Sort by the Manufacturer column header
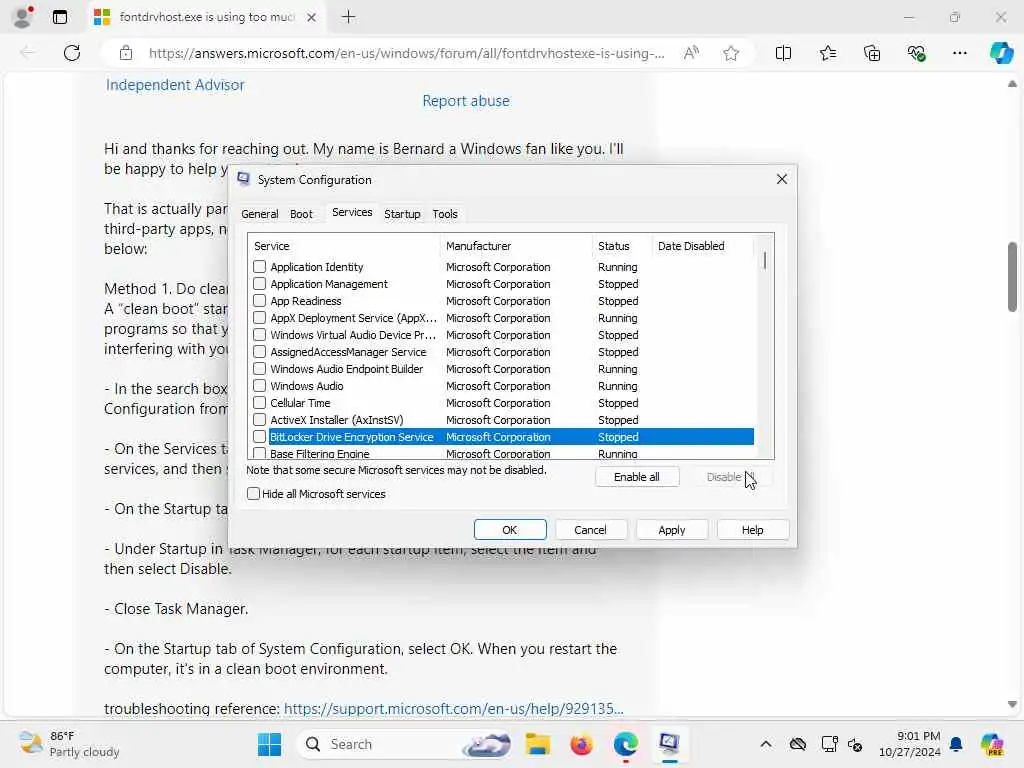This screenshot has height=768, width=1024. [x=516, y=246]
